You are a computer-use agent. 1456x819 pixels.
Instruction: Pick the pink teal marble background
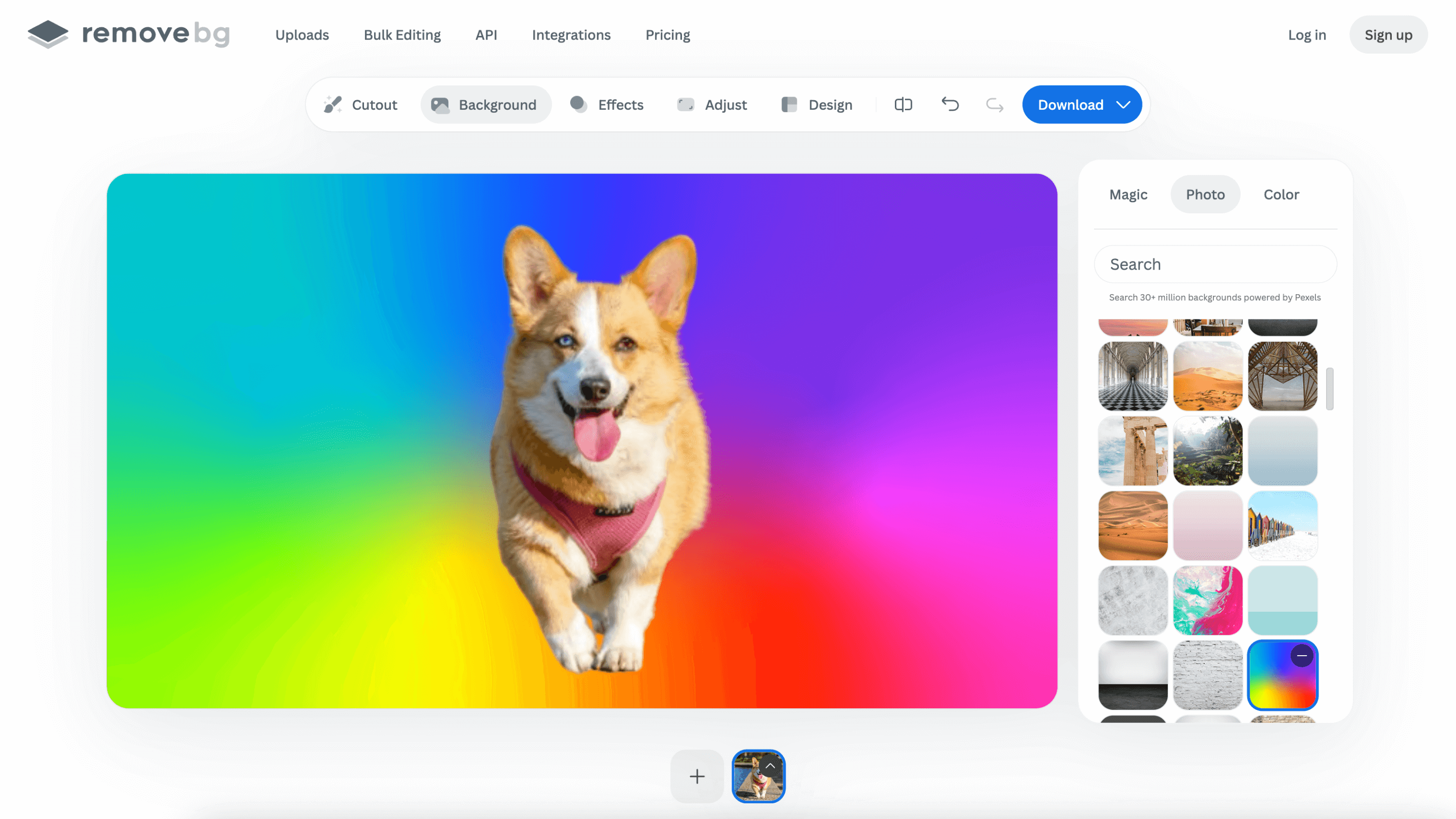(1208, 600)
